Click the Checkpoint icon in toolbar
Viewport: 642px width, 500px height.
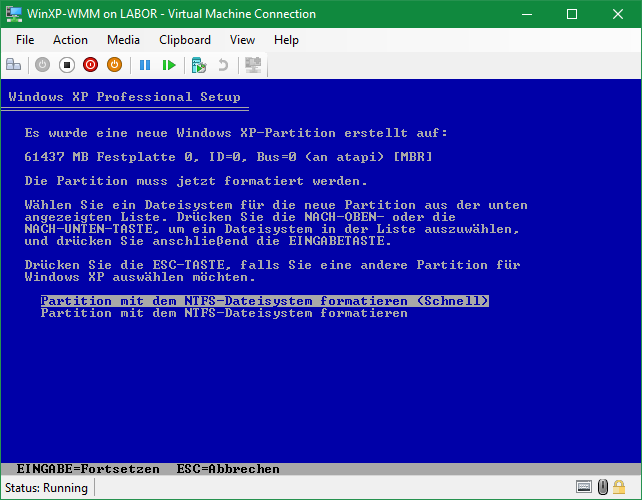(199, 65)
